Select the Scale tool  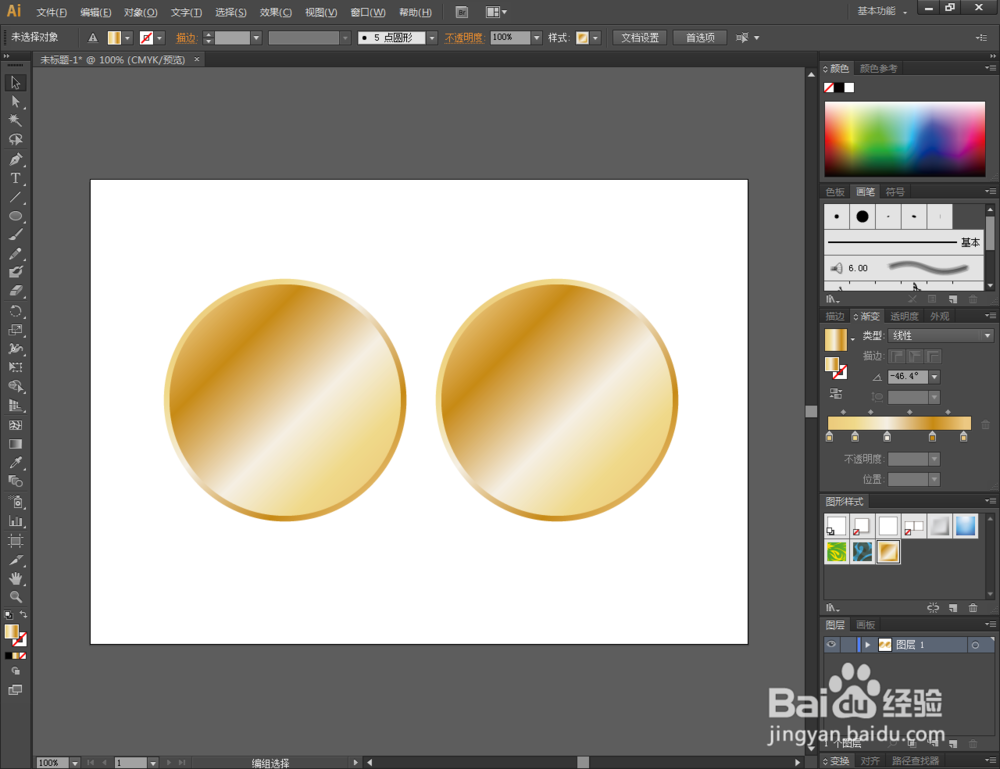click(x=15, y=330)
